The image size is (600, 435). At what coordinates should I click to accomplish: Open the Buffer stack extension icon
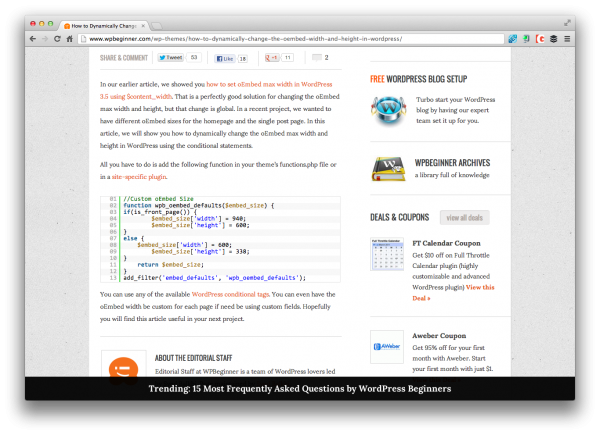553,39
